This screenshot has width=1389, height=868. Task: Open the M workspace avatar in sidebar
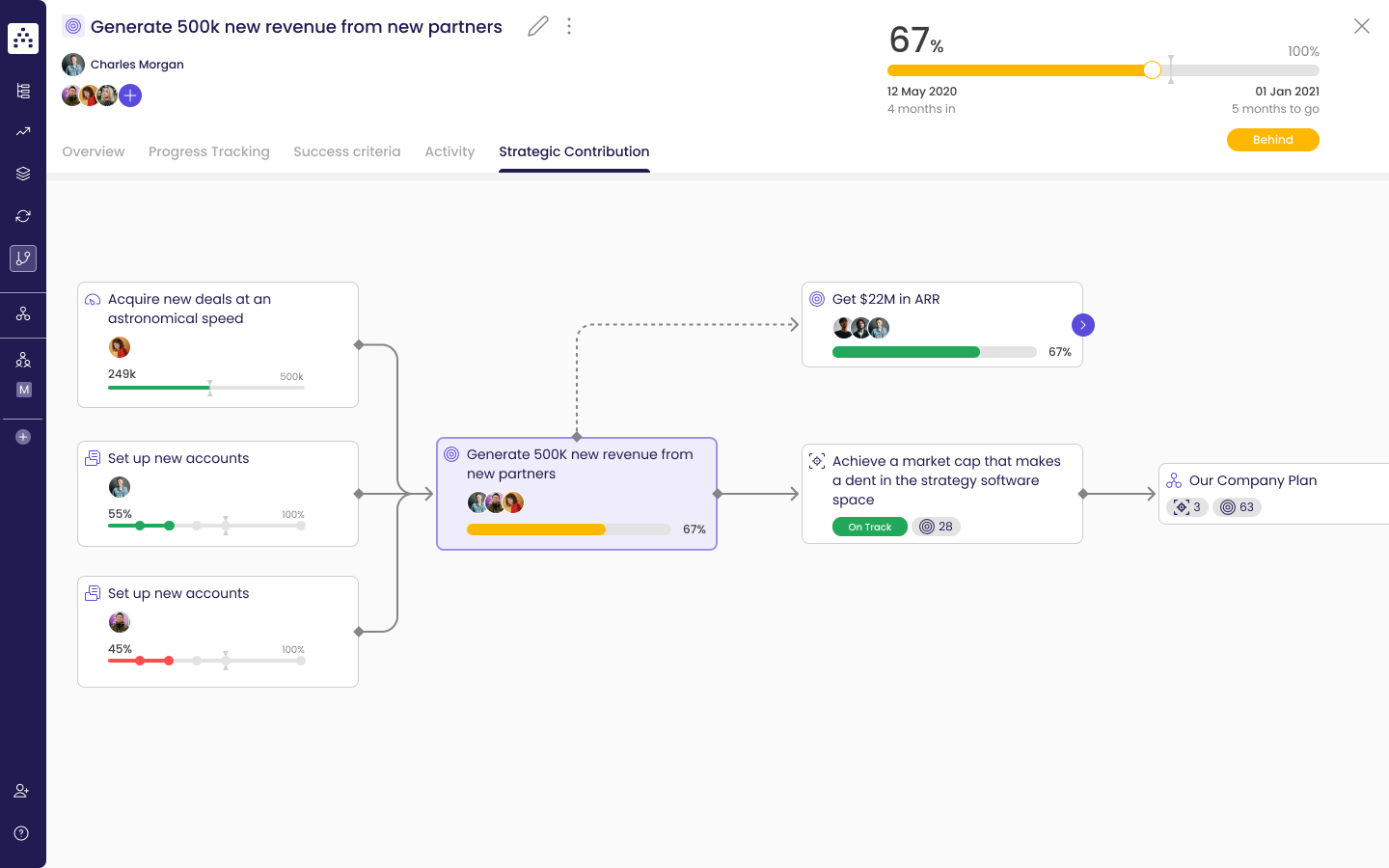tap(23, 390)
